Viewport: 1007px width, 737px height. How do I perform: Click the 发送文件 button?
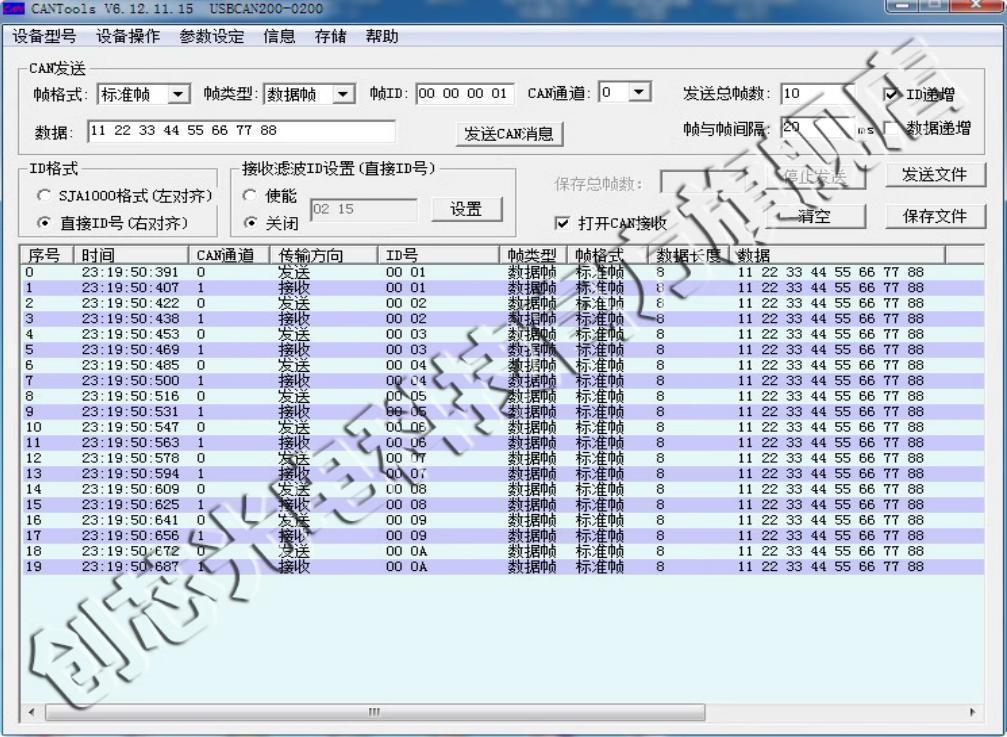coord(934,175)
